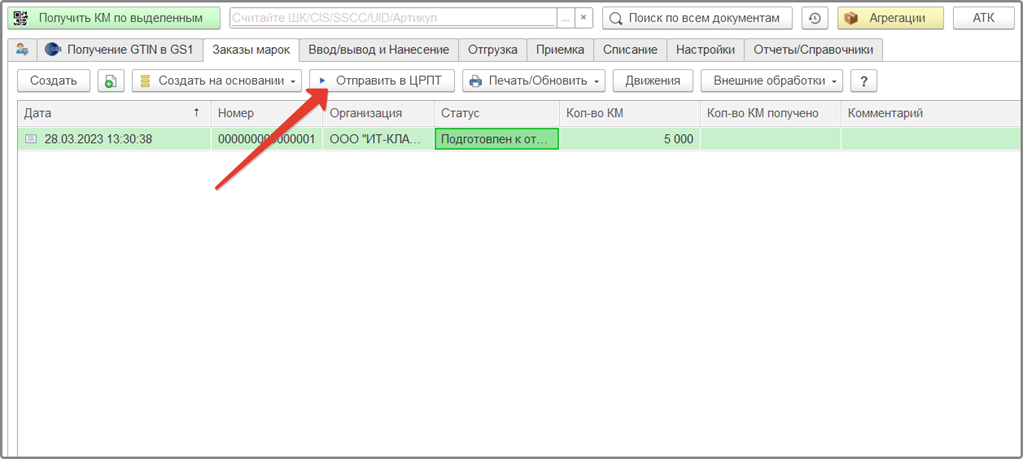This screenshot has width=1023, height=459.
Task: Expand the Печать/Обновить dropdown
Action: tap(534, 81)
